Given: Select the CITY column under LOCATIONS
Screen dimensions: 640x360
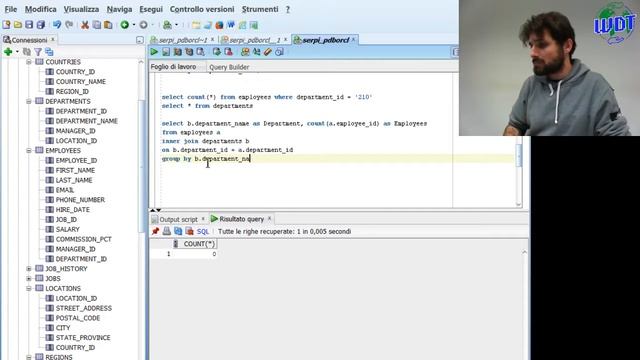Looking at the screenshot, I should (63, 328).
